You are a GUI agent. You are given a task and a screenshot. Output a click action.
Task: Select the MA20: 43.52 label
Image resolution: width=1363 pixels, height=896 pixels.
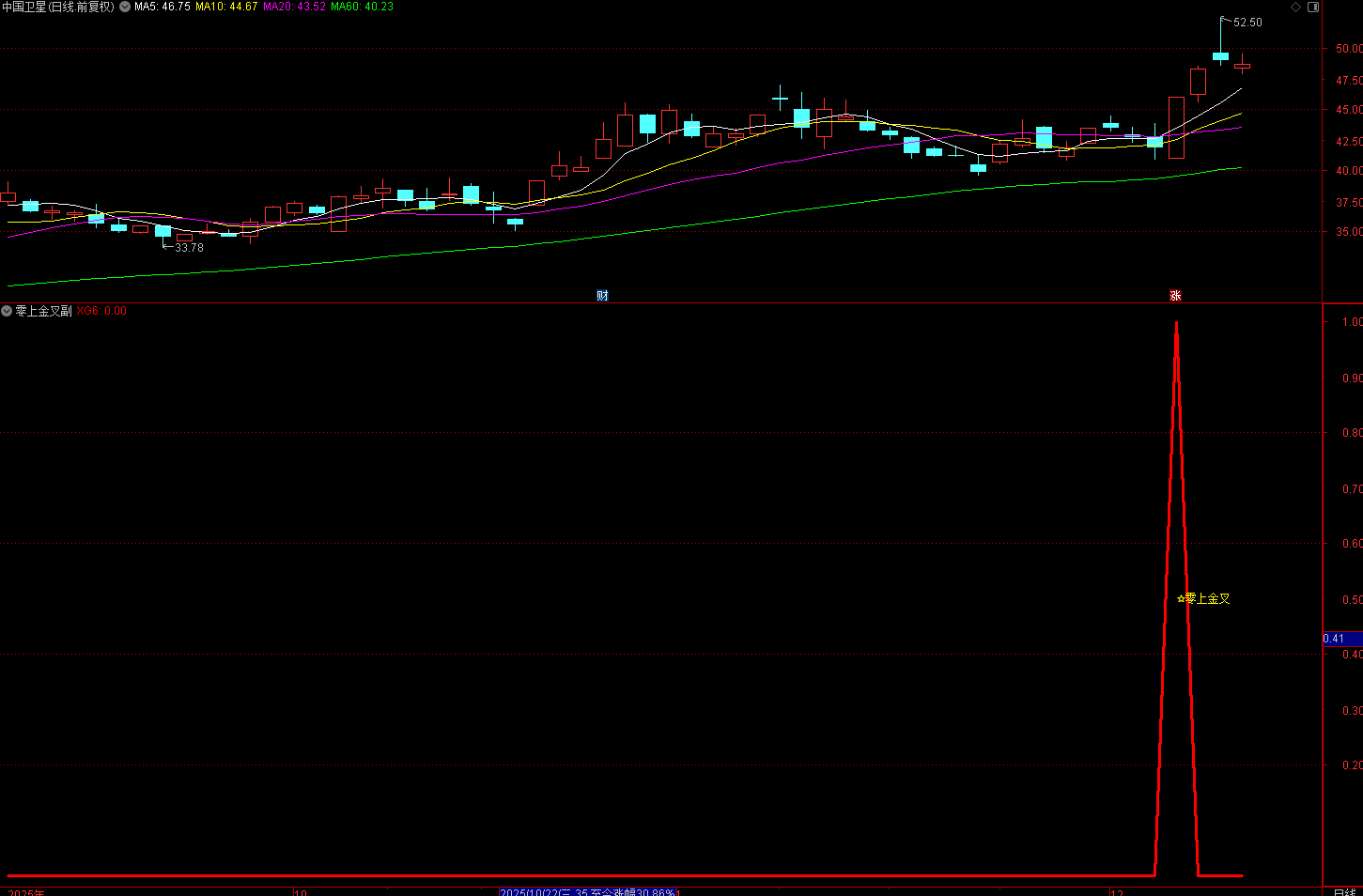pyautogui.click(x=295, y=7)
